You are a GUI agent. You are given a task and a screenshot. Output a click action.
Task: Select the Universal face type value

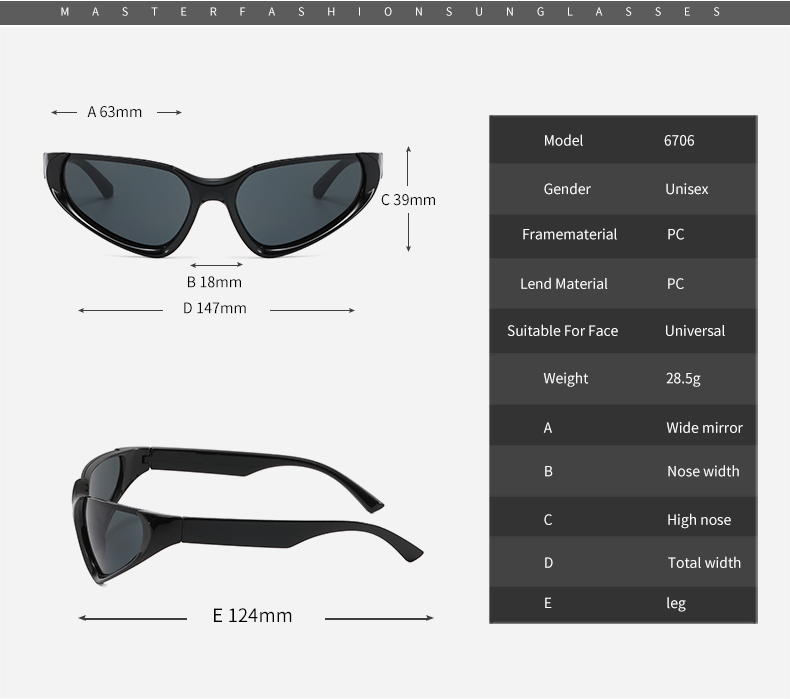[695, 331]
